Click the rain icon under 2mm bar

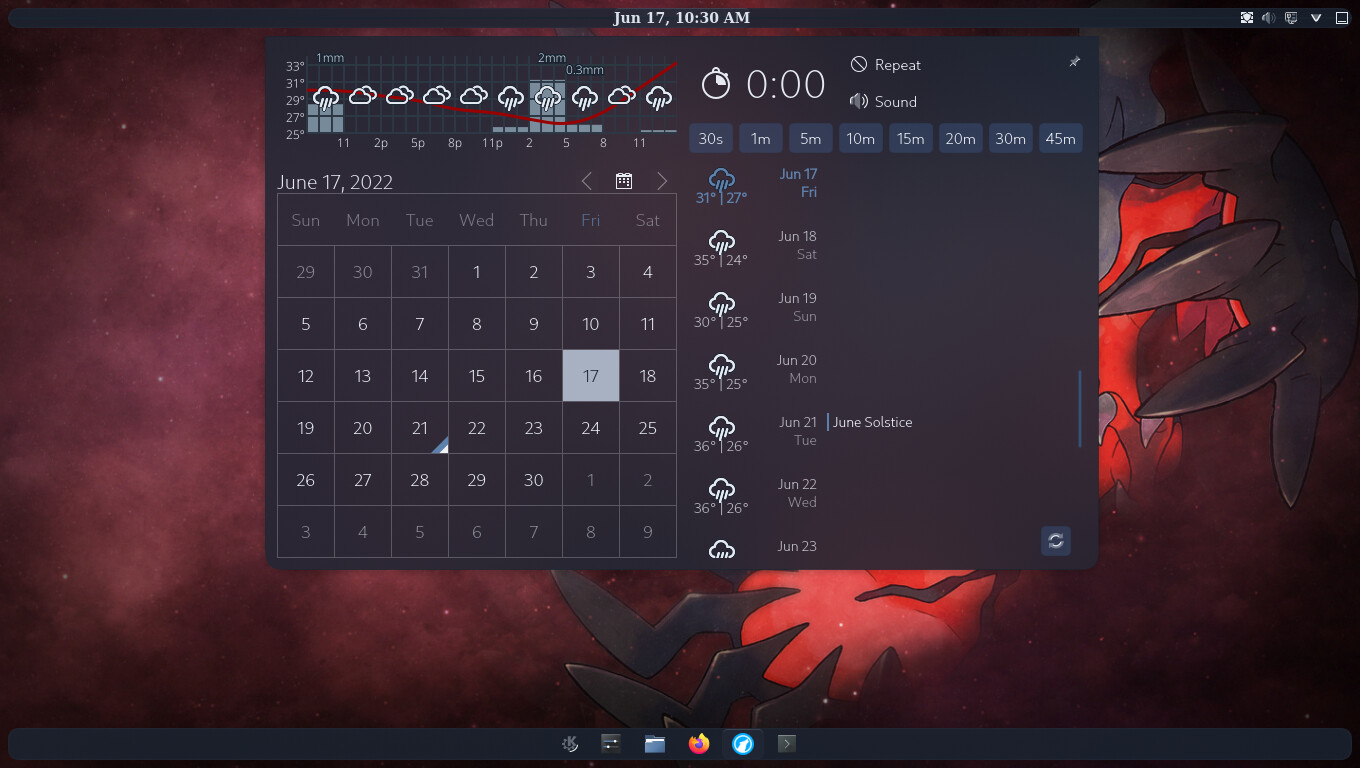(547, 98)
